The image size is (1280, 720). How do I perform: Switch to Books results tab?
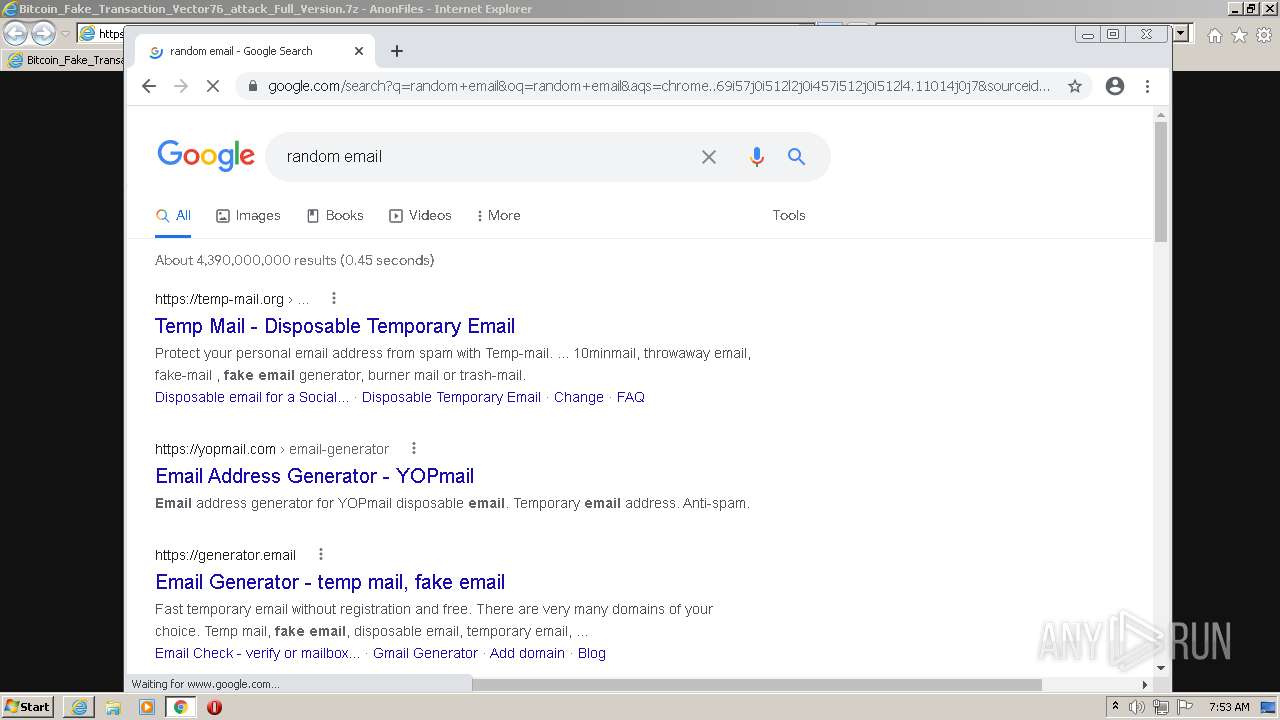click(x=335, y=215)
